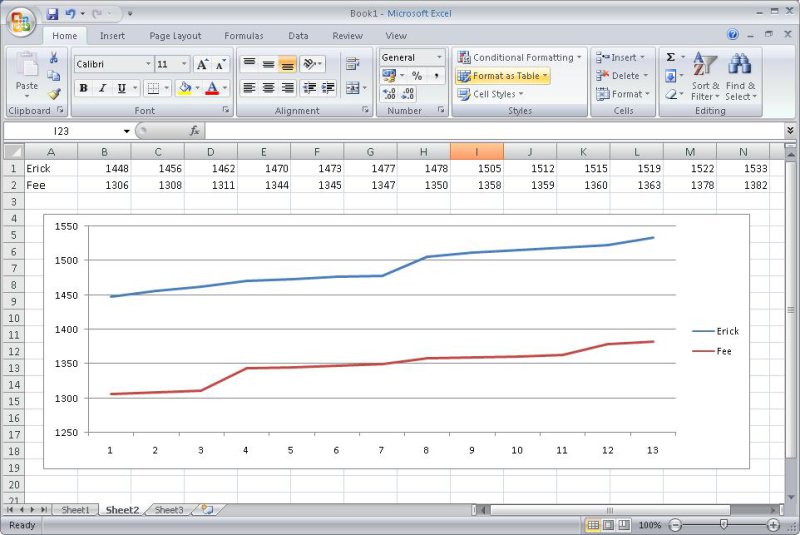Open the Page Layout ribbon tab
Viewport: 800px width, 535px height.
pyautogui.click(x=175, y=36)
